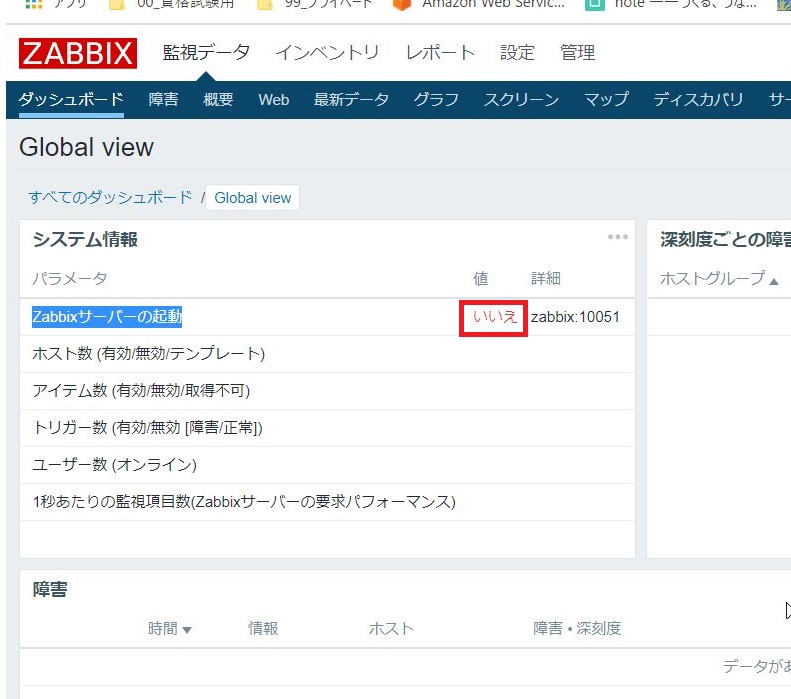
Task: Select the ダッシュボード submenu tab
Action: coord(71,99)
